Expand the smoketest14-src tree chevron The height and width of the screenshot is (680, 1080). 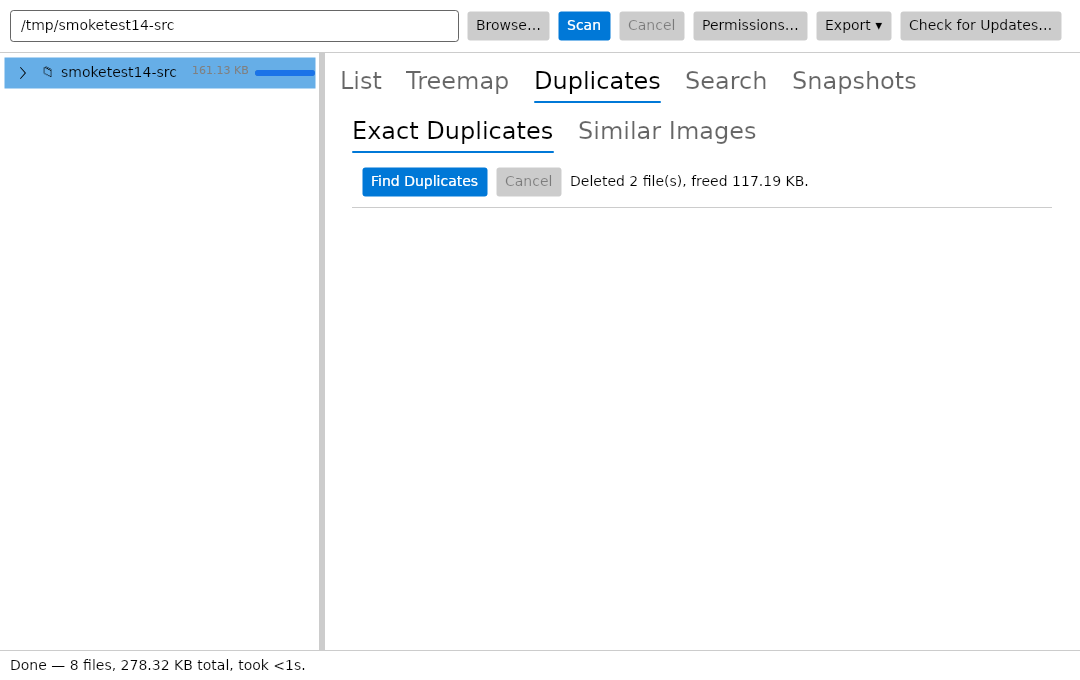(23, 73)
